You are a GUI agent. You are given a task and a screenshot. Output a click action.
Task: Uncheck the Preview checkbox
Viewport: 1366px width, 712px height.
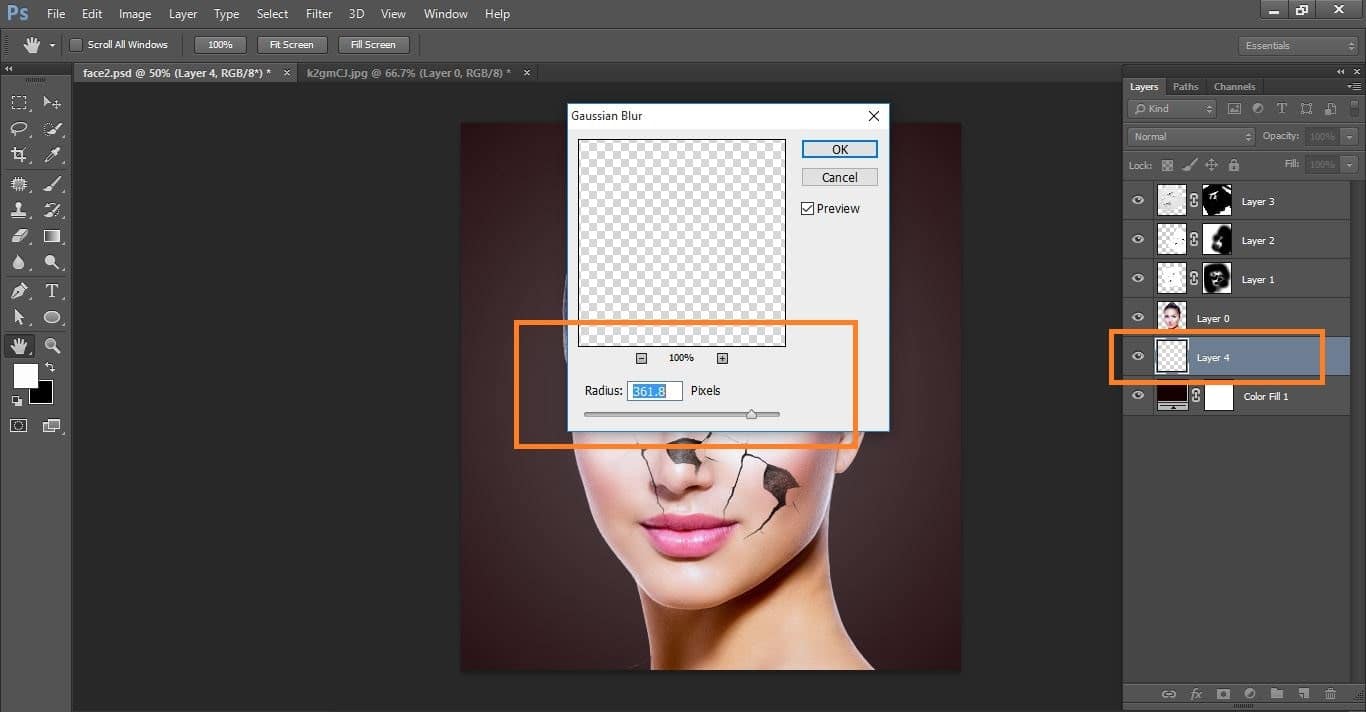click(808, 209)
